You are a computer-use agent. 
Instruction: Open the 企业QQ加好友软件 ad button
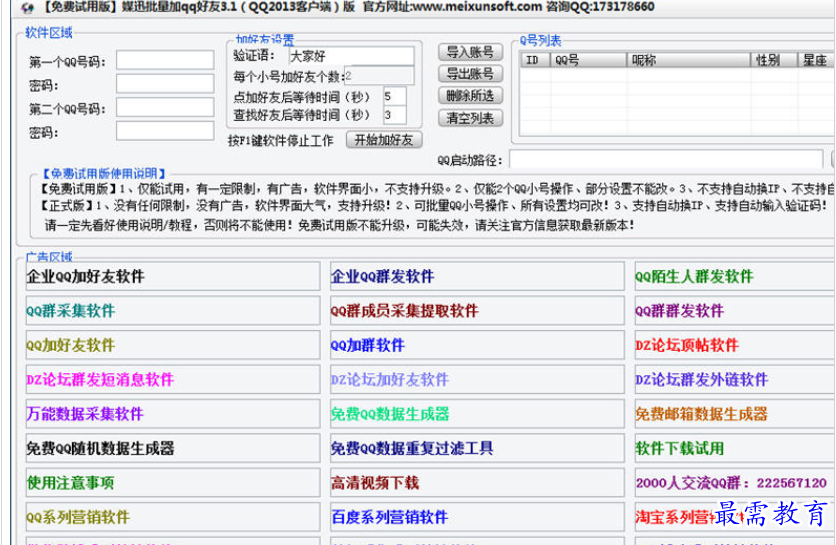(173, 276)
